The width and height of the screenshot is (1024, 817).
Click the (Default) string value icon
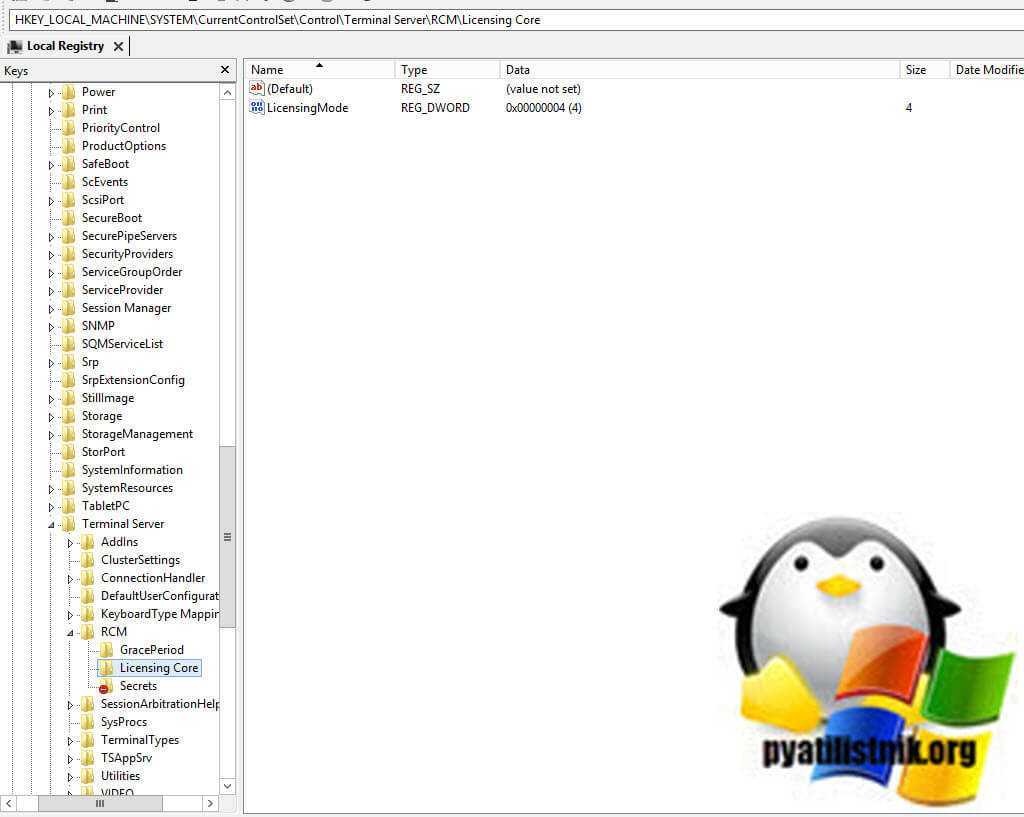coord(257,89)
